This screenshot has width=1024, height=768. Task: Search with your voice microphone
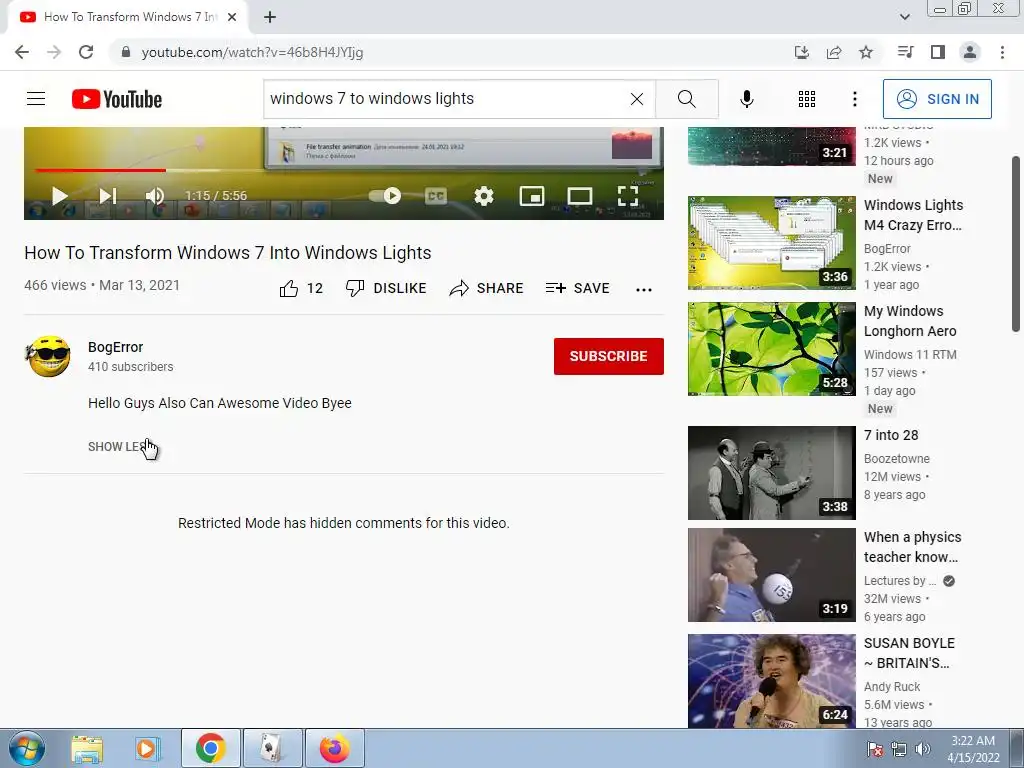pos(746,99)
